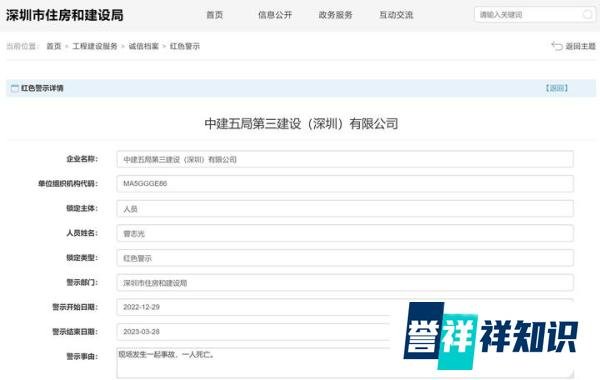
Task: Click the 返回主题 link
Action: [580, 46]
